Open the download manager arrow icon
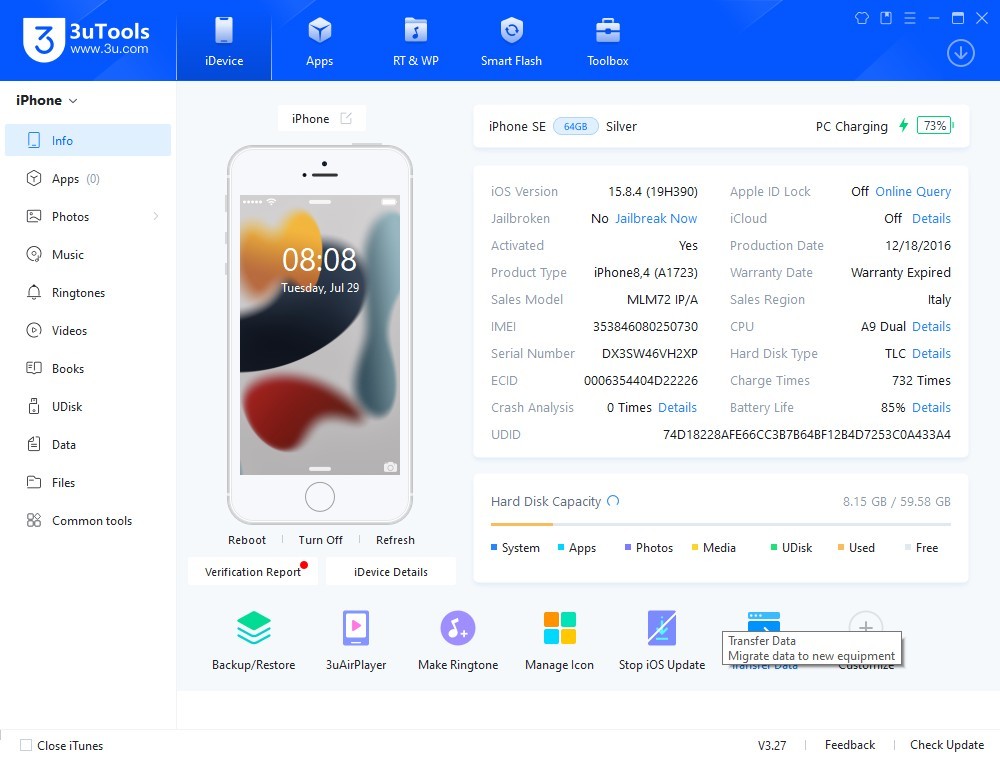 (x=960, y=53)
